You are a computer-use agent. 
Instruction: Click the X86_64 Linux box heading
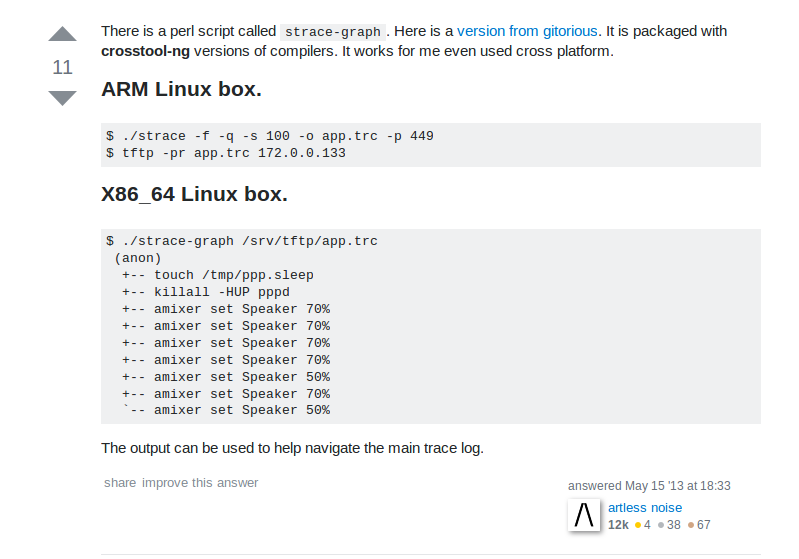click(x=194, y=194)
